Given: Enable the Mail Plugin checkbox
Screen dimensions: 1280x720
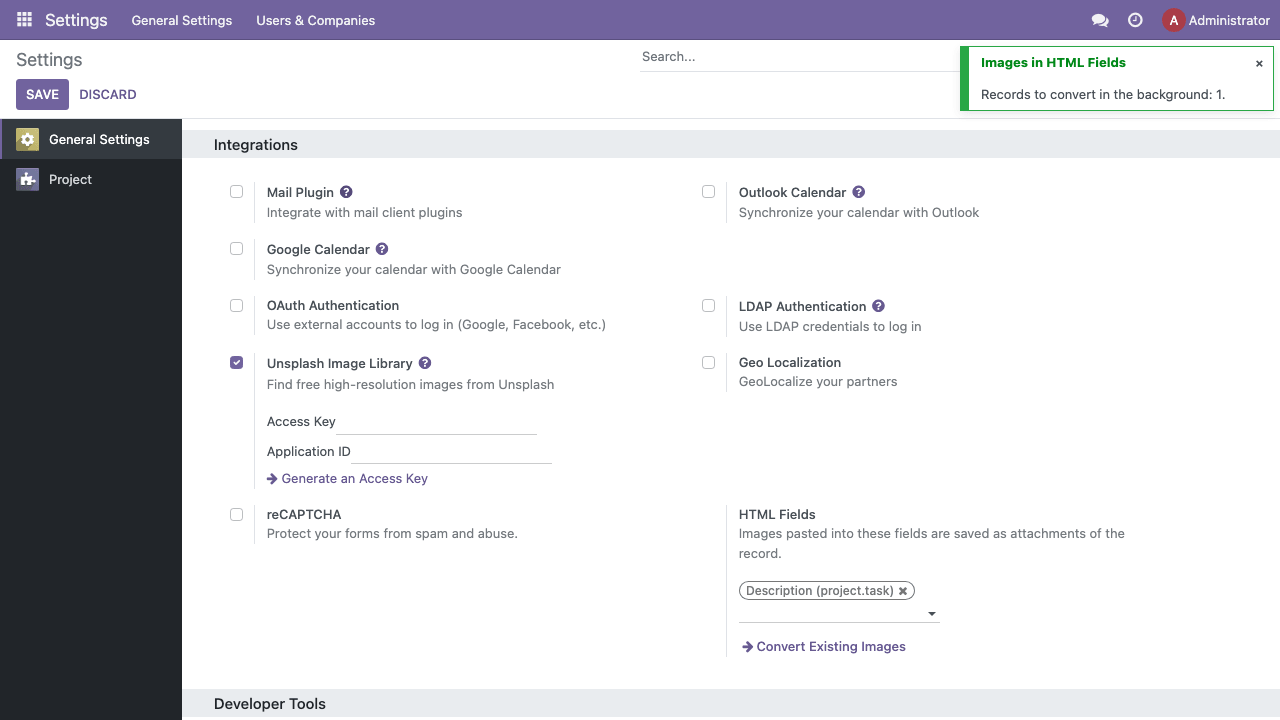Looking at the screenshot, I should tap(236, 191).
